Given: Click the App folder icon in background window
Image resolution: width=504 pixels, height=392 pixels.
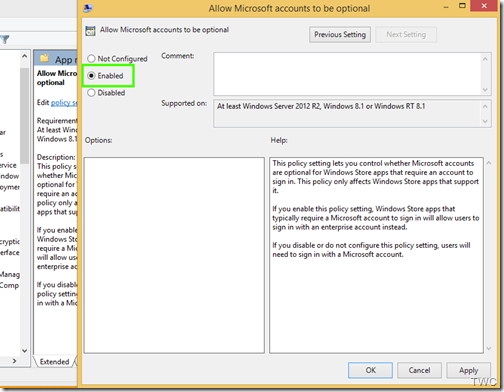Looking at the screenshot, I should (44, 59).
